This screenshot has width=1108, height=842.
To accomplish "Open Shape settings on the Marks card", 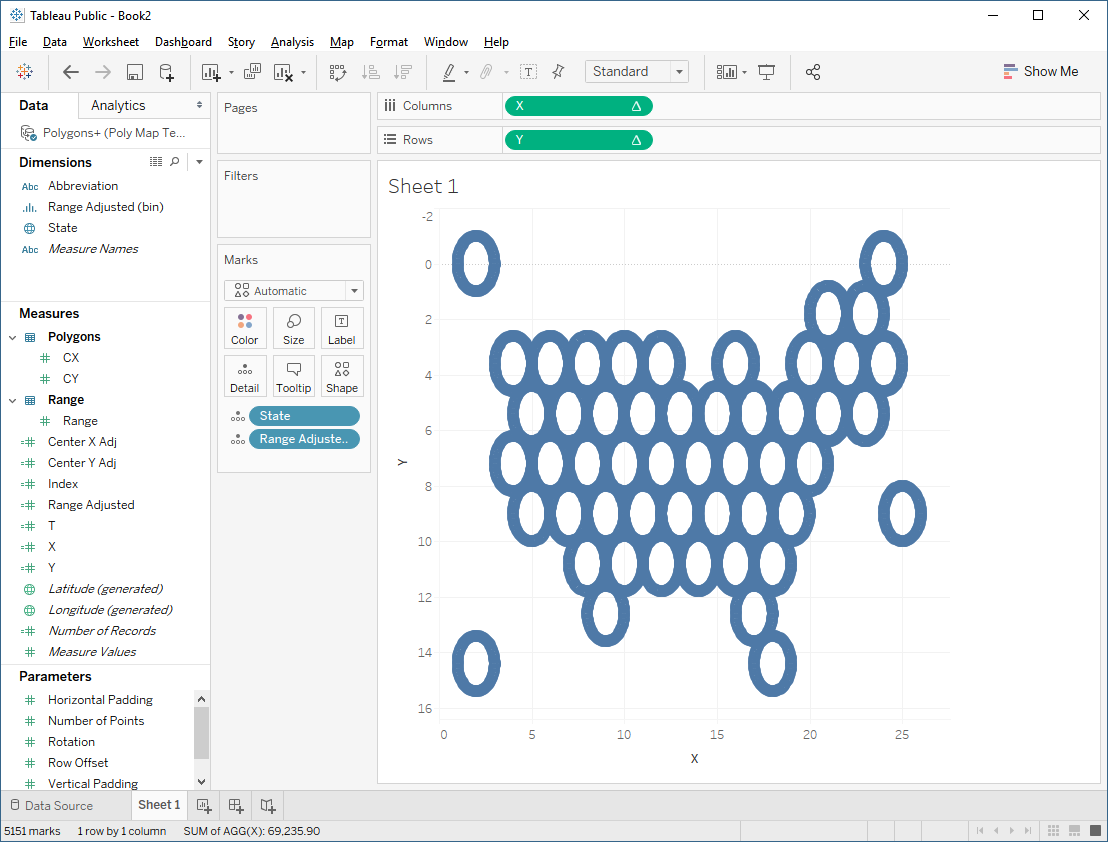I will click(x=341, y=376).
